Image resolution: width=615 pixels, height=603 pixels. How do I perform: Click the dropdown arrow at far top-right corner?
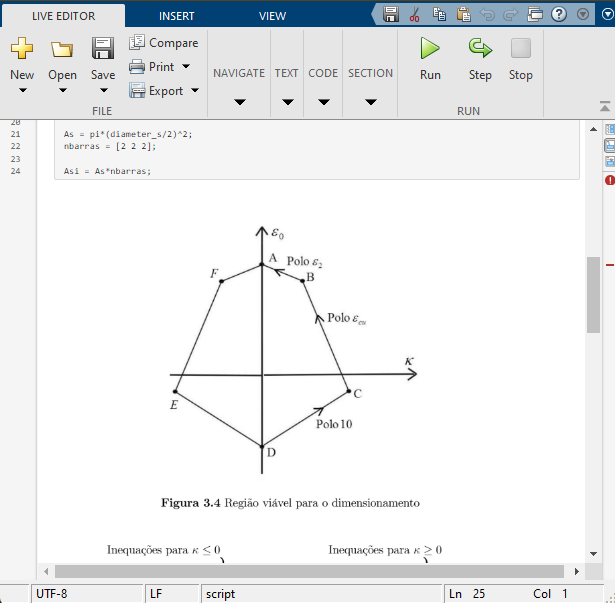point(608,15)
